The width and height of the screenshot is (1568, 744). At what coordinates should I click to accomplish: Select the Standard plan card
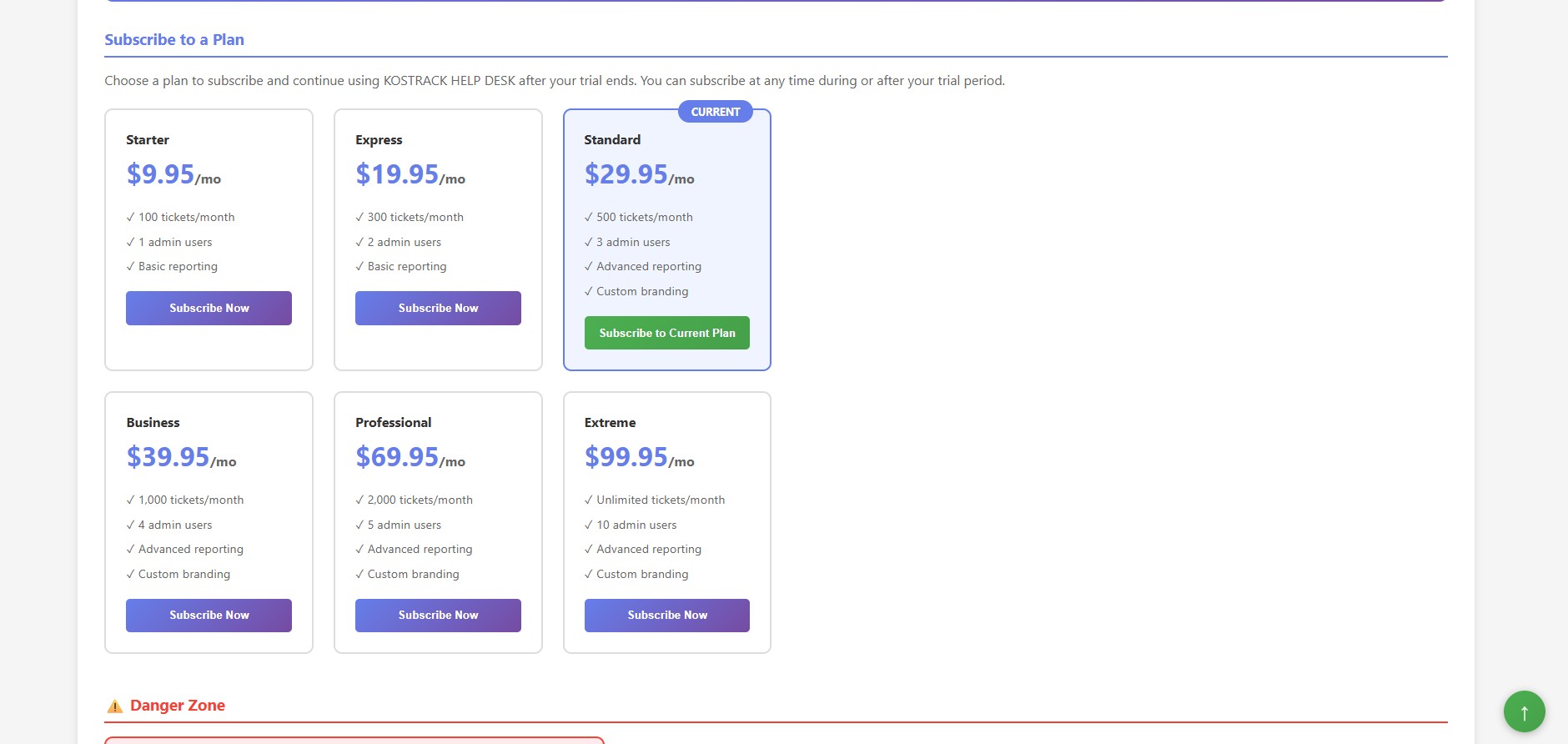[x=666, y=239]
